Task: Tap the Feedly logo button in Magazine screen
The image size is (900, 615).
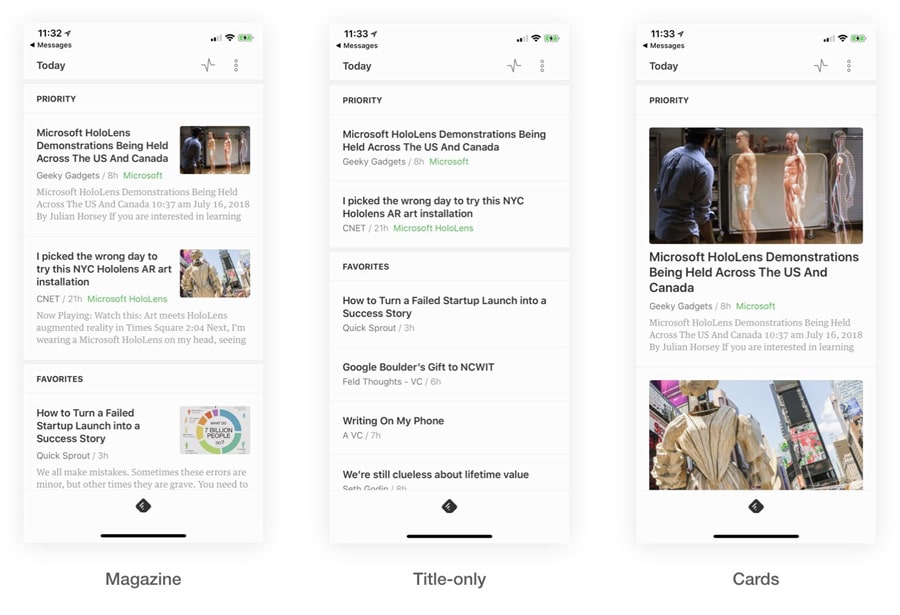Action: pyautogui.click(x=143, y=505)
